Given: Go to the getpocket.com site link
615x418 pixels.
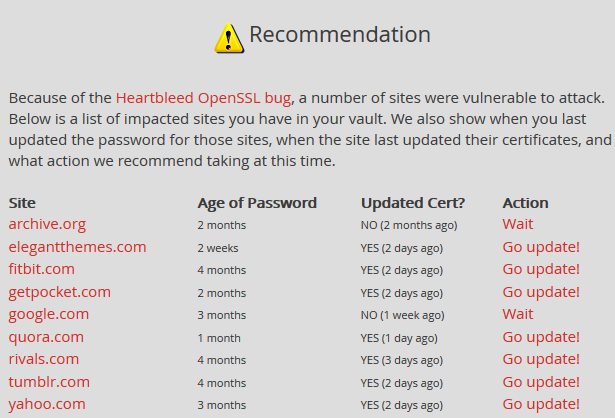Looking at the screenshot, I should (59, 292).
